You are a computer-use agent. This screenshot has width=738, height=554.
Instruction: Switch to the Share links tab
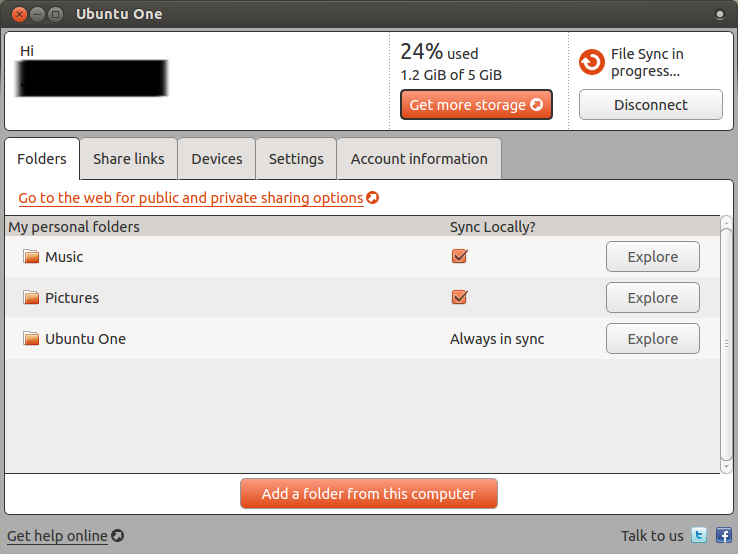coord(128,159)
